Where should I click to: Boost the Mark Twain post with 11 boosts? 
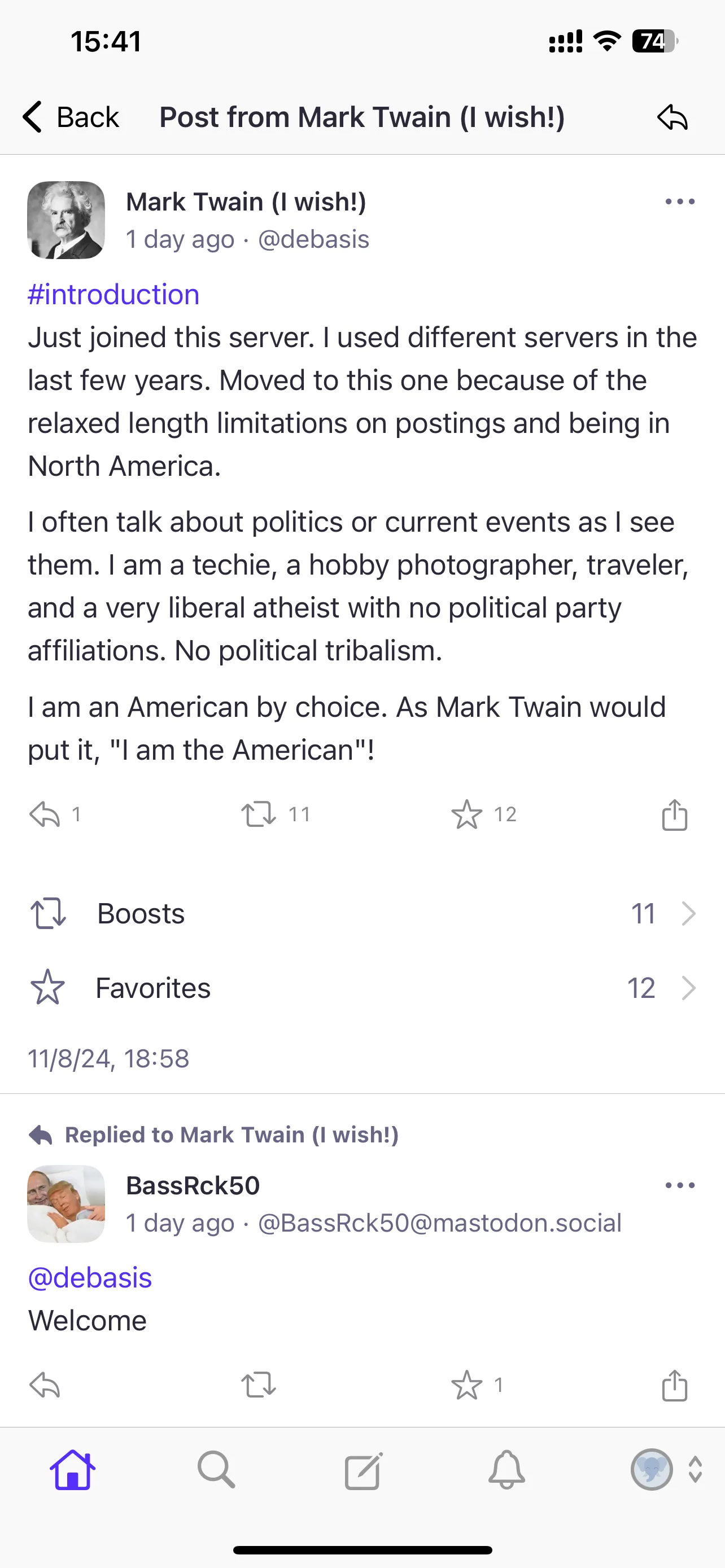tap(259, 814)
